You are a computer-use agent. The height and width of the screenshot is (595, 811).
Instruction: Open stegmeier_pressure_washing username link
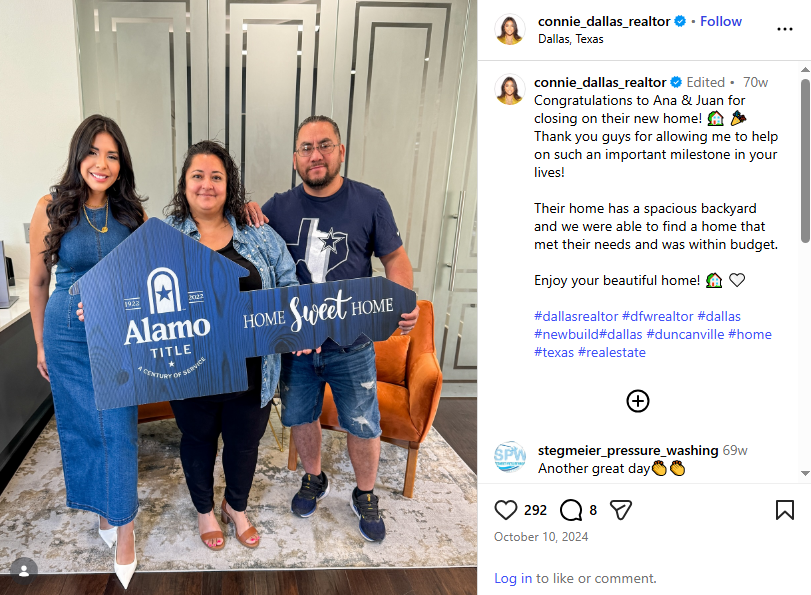tap(628, 451)
